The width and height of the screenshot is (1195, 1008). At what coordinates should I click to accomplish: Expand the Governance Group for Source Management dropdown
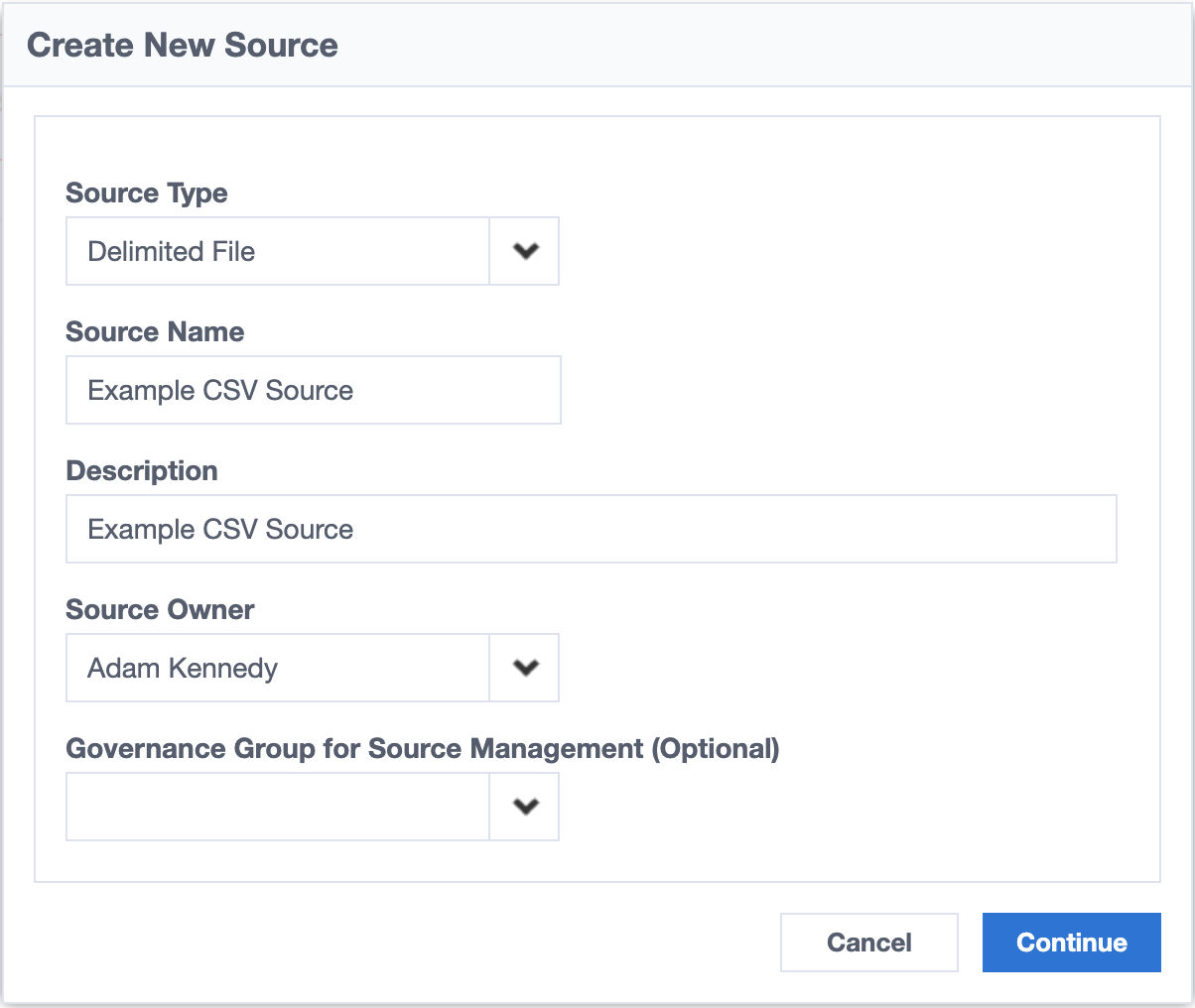(278, 807)
